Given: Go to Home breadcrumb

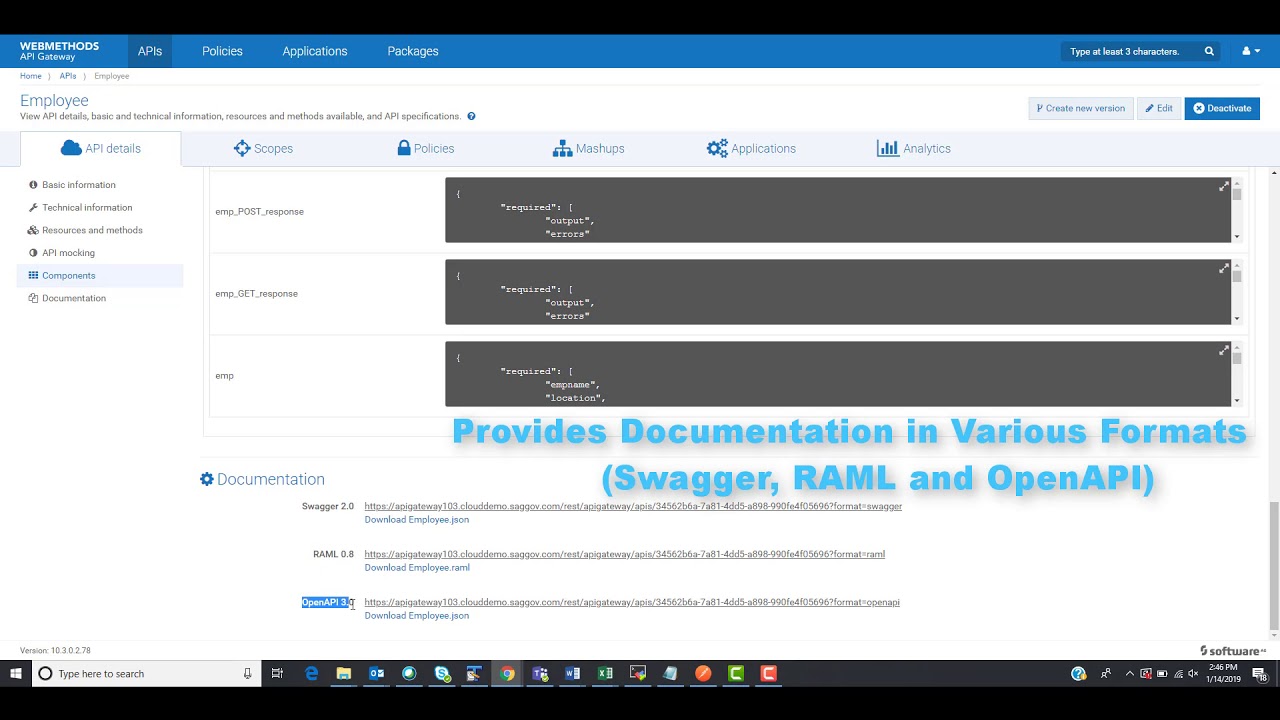Looking at the screenshot, I should (x=31, y=76).
